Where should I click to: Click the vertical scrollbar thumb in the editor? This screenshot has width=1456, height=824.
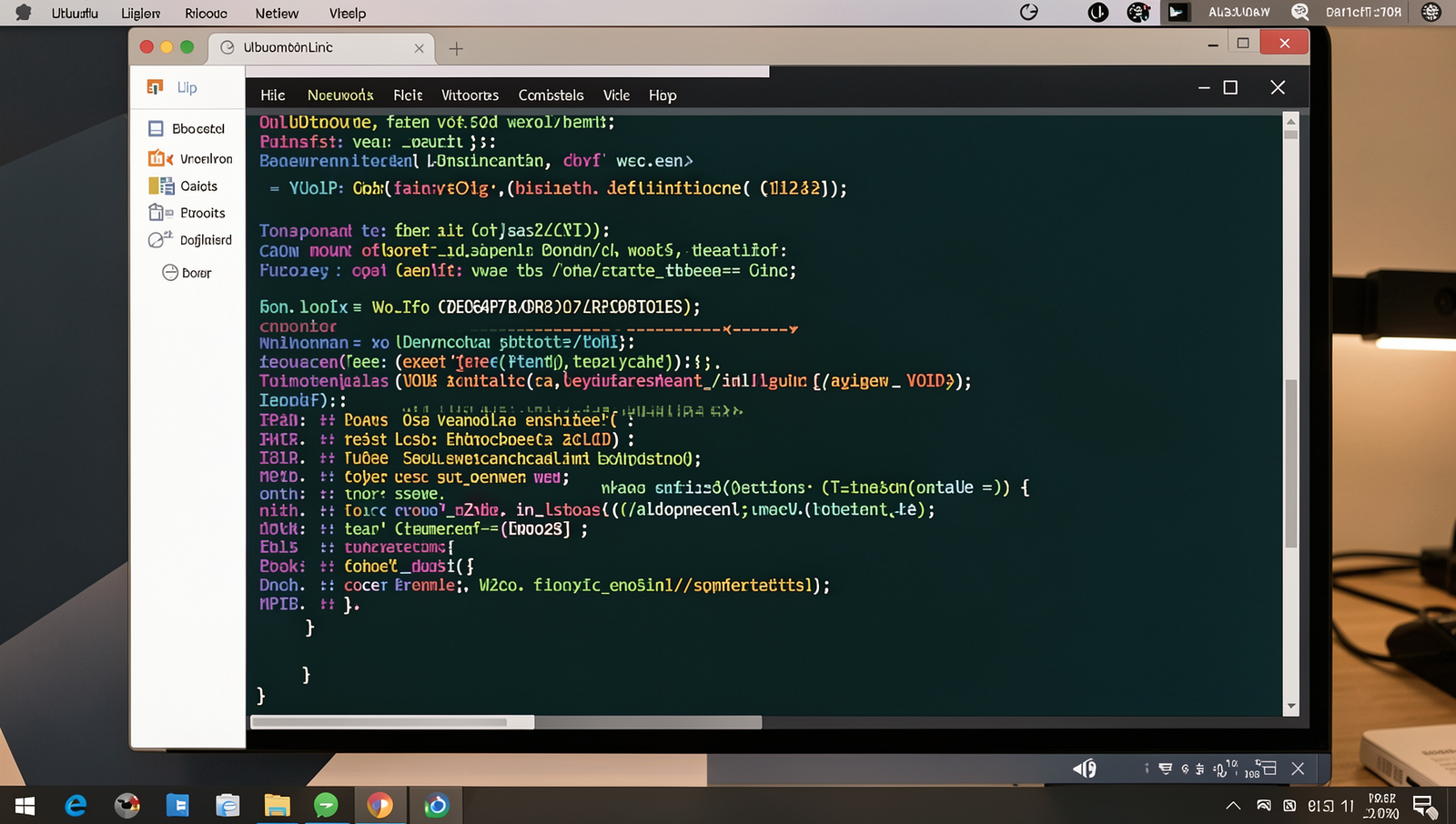(1290, 464)
